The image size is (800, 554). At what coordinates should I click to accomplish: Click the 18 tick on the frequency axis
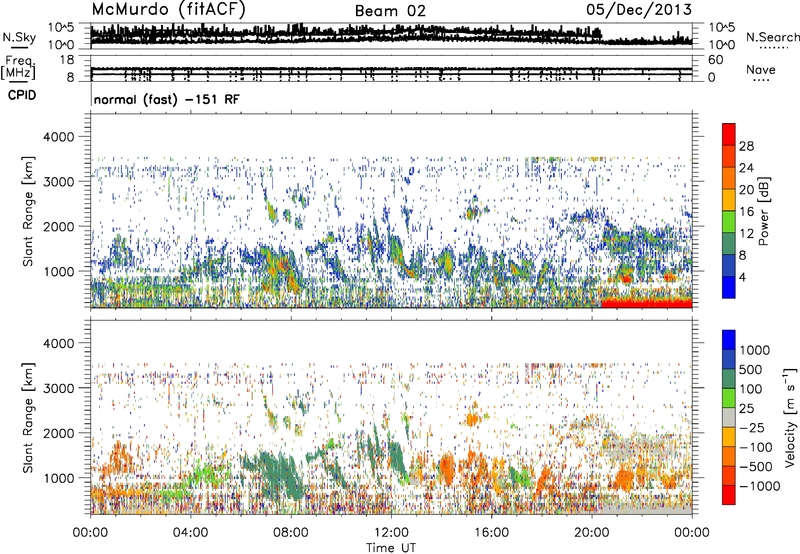pos(67,60)
